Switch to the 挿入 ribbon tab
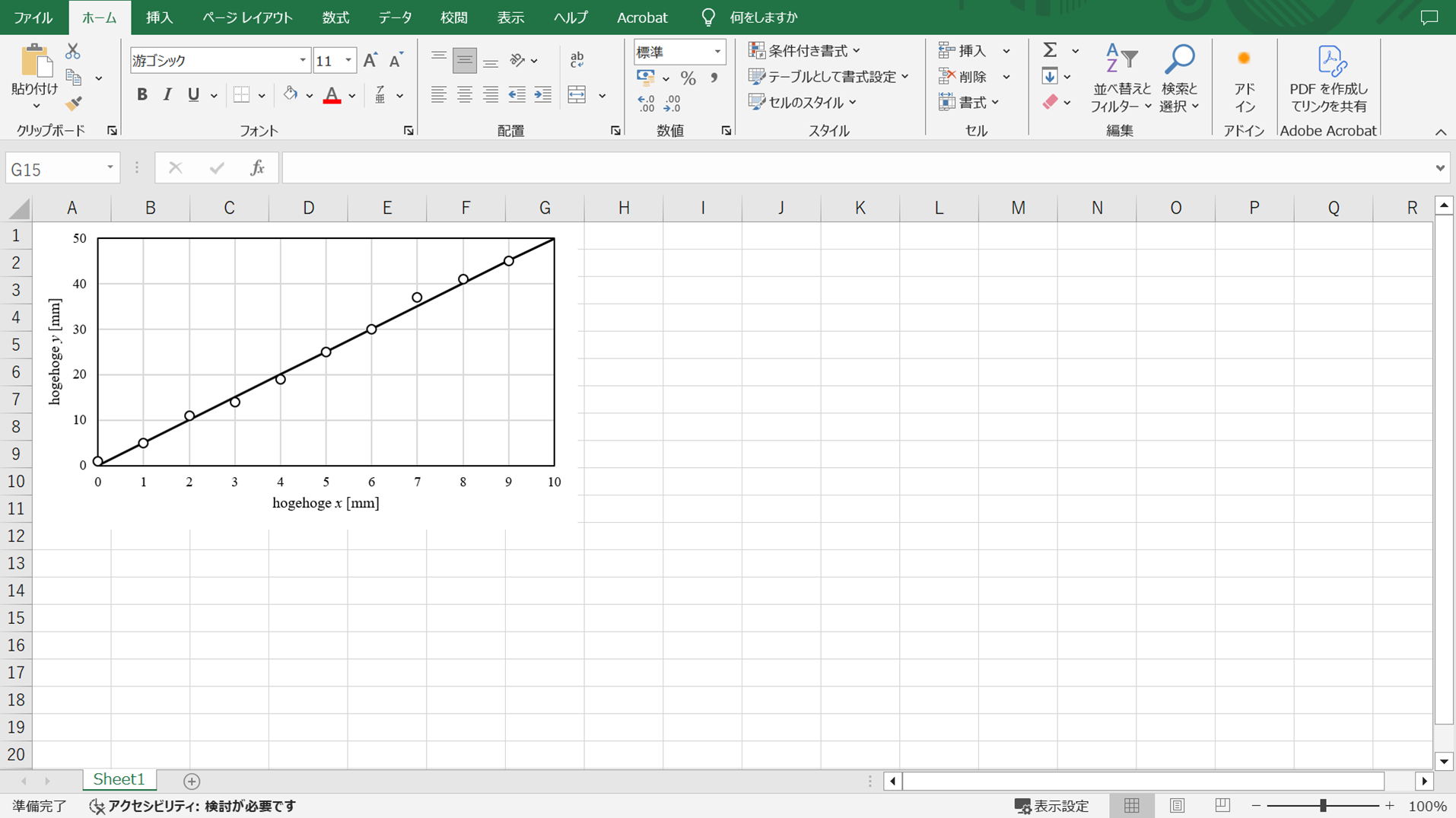Viewport: 1456px width, 818px height. [x=159, y=17]
